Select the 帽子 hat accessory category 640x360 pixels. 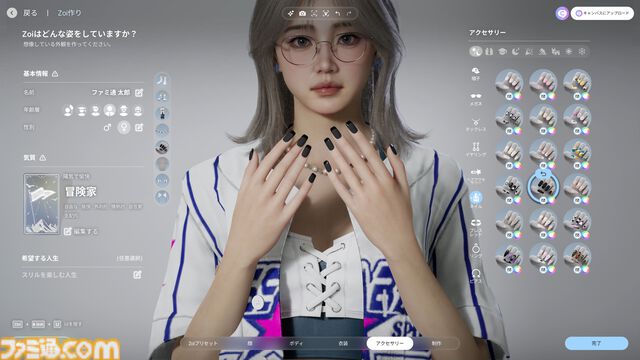(476, 73)
